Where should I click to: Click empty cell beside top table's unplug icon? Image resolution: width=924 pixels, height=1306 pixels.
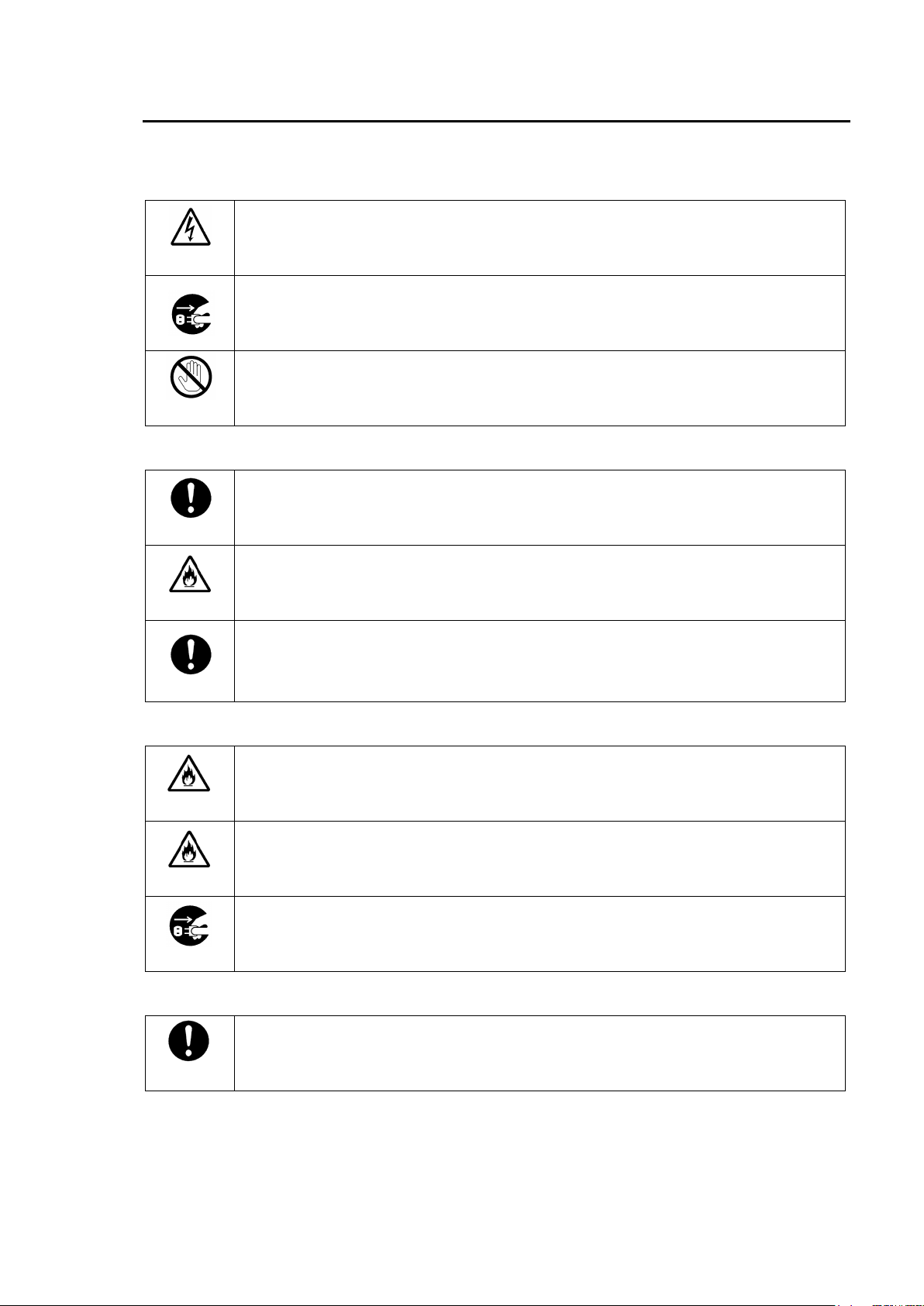(539, 313)
